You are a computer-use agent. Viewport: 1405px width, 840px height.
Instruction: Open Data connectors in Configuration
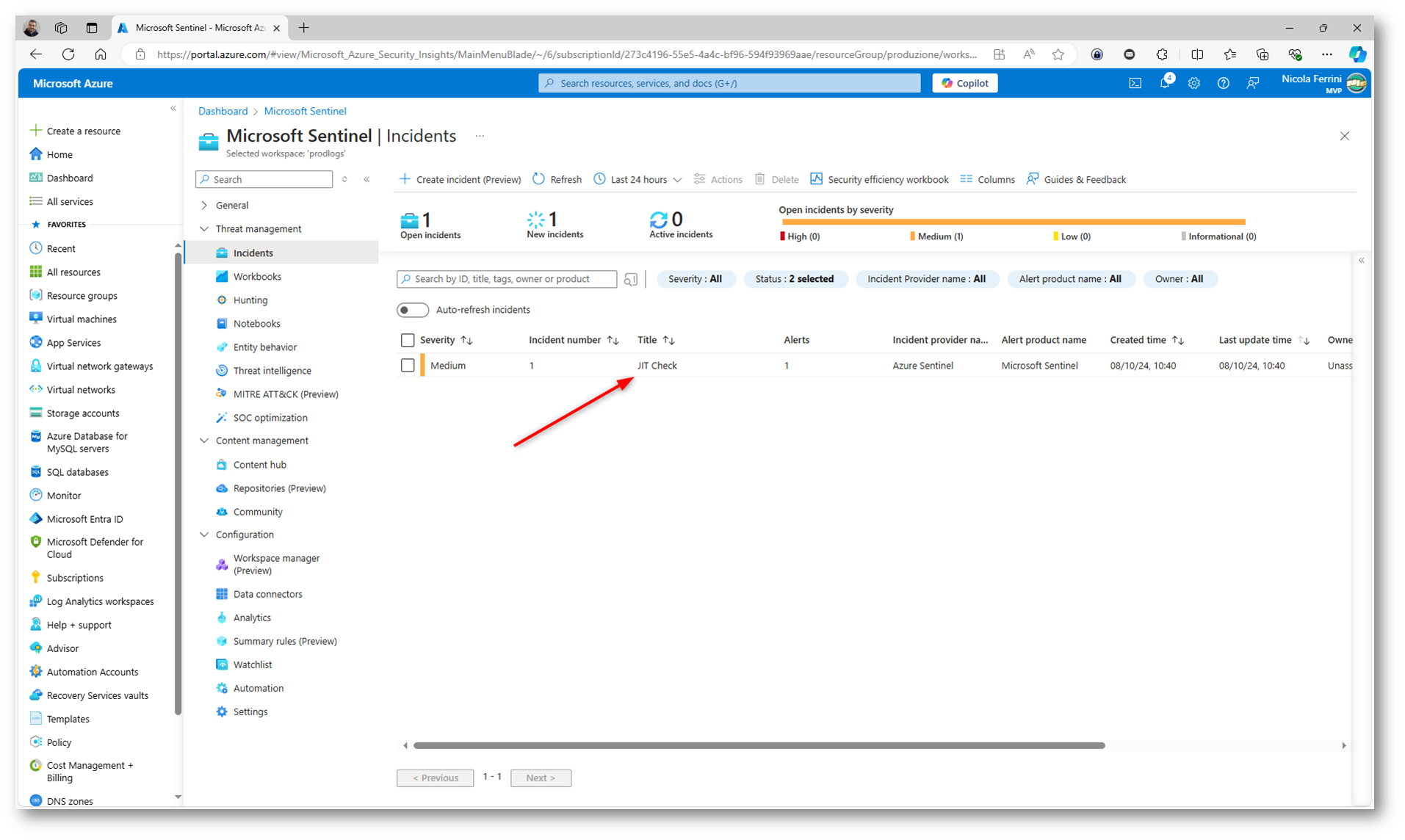pyautogui.click(x=267, y=594)
